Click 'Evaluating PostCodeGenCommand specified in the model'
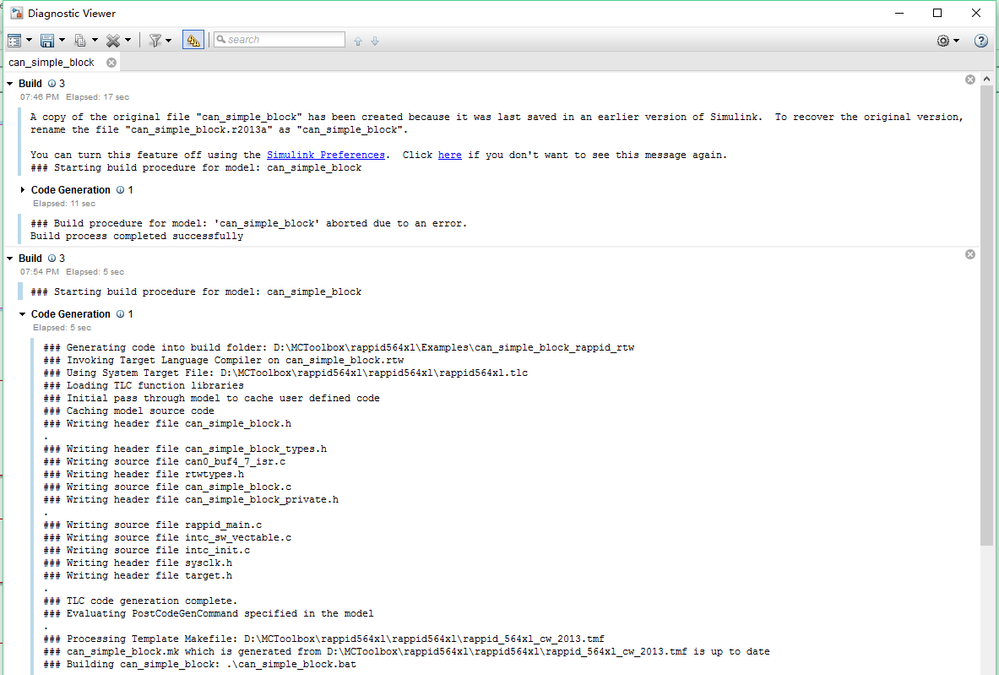The width and height of the screenshot is (999, 675). click(208, 614)
